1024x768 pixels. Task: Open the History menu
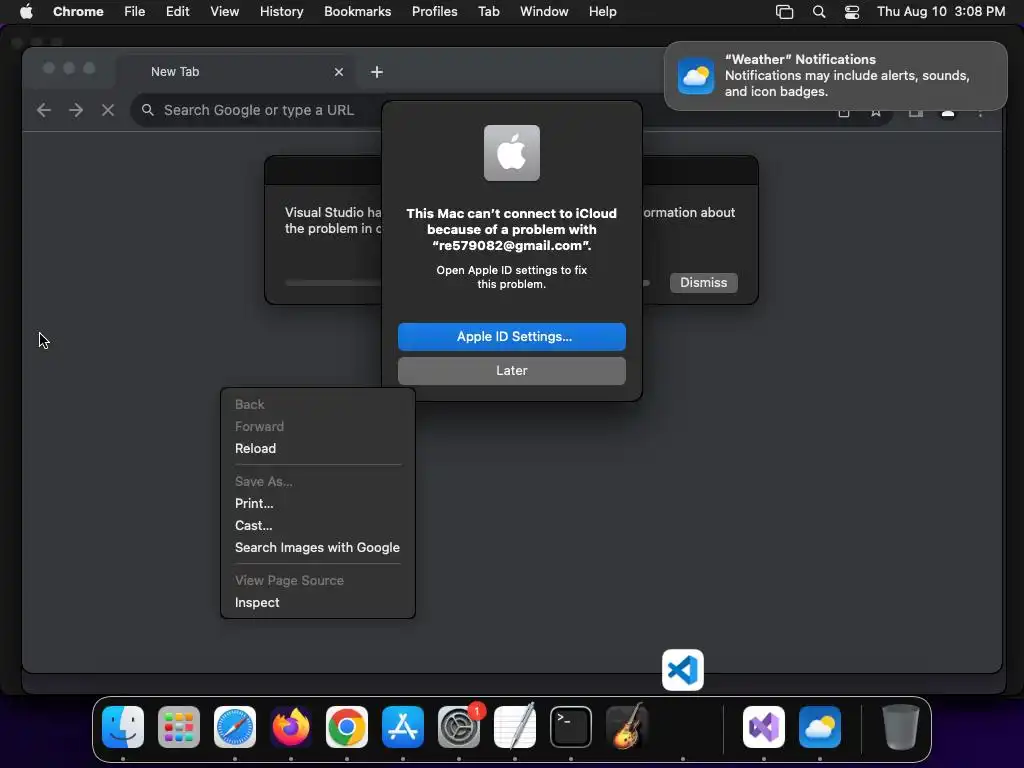[281, 12]
